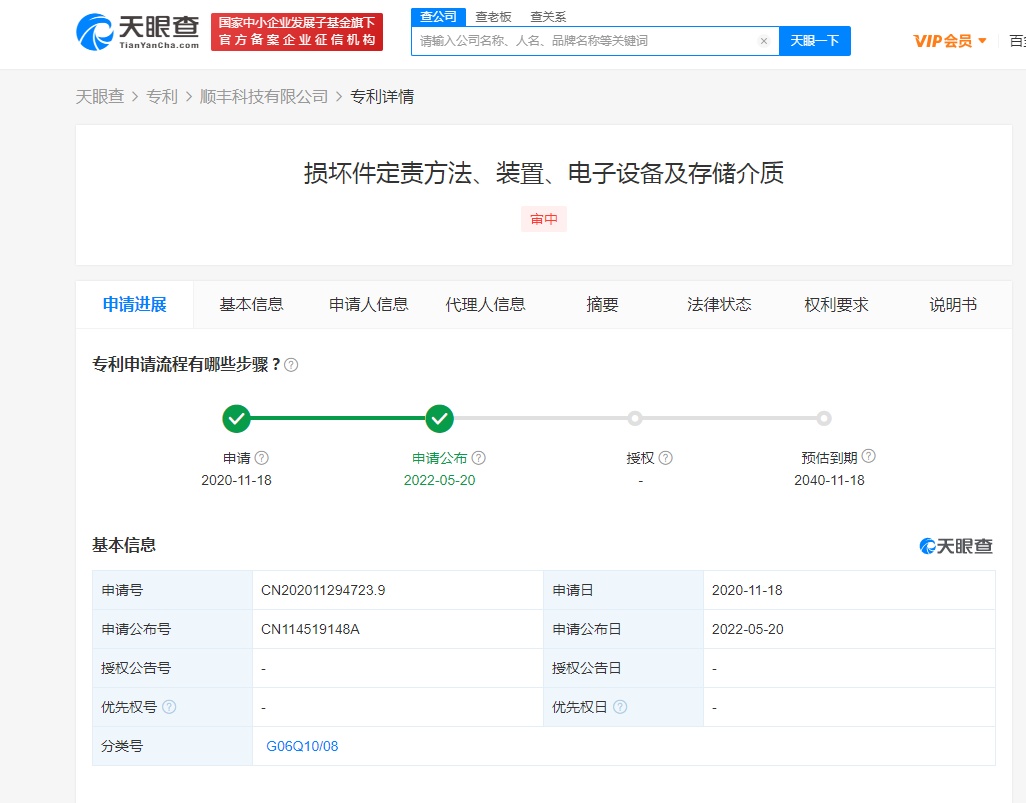Open the VIP会员 dropdown menu

(950, 41)
